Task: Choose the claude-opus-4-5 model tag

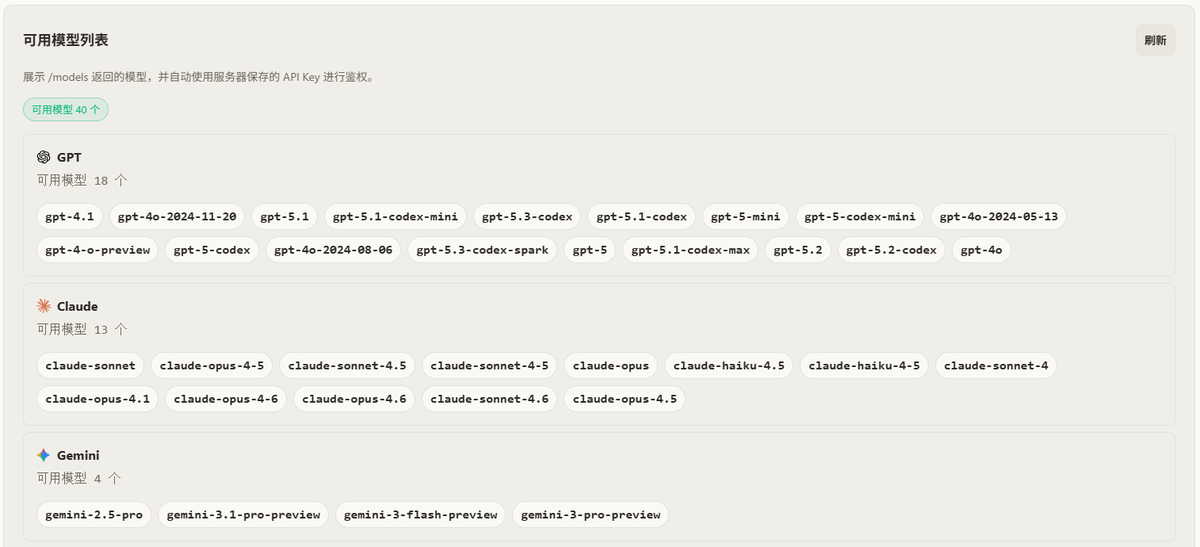Action: coord(212,365)
